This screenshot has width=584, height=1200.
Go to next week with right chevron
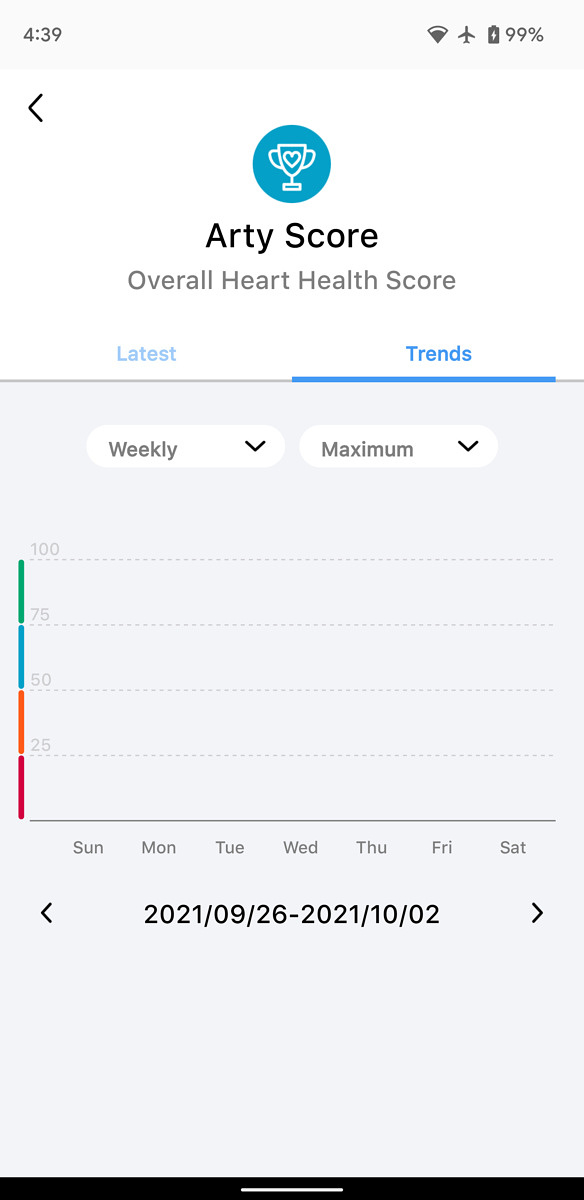(x=537, y=912)
